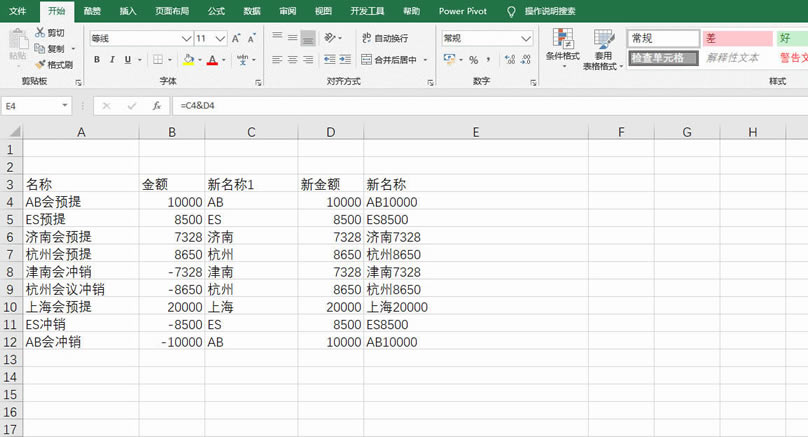This screenshot has width=808, height=437.
Task: Open the font name dropdown
Action: pyautogui.click(x=187, y=38)
